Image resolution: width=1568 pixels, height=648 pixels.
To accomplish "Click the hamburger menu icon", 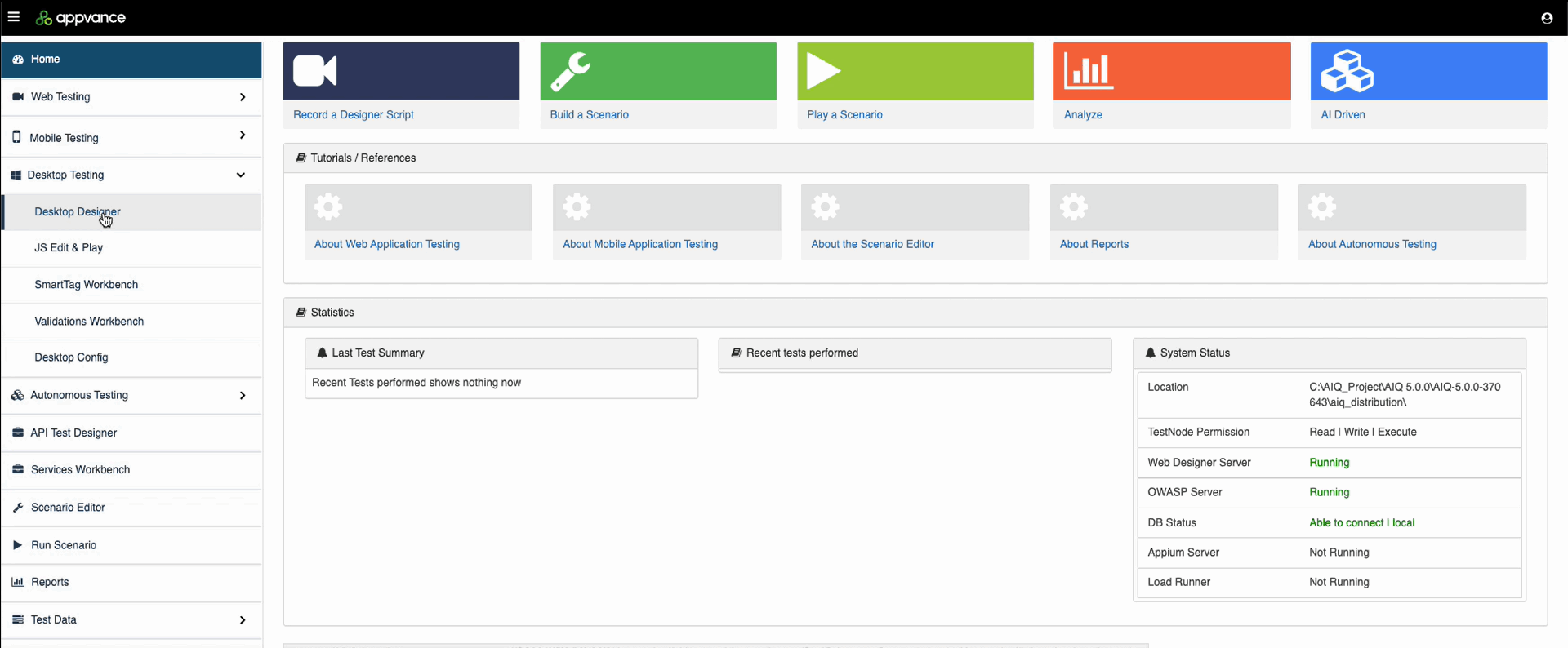I will (14, 17).
